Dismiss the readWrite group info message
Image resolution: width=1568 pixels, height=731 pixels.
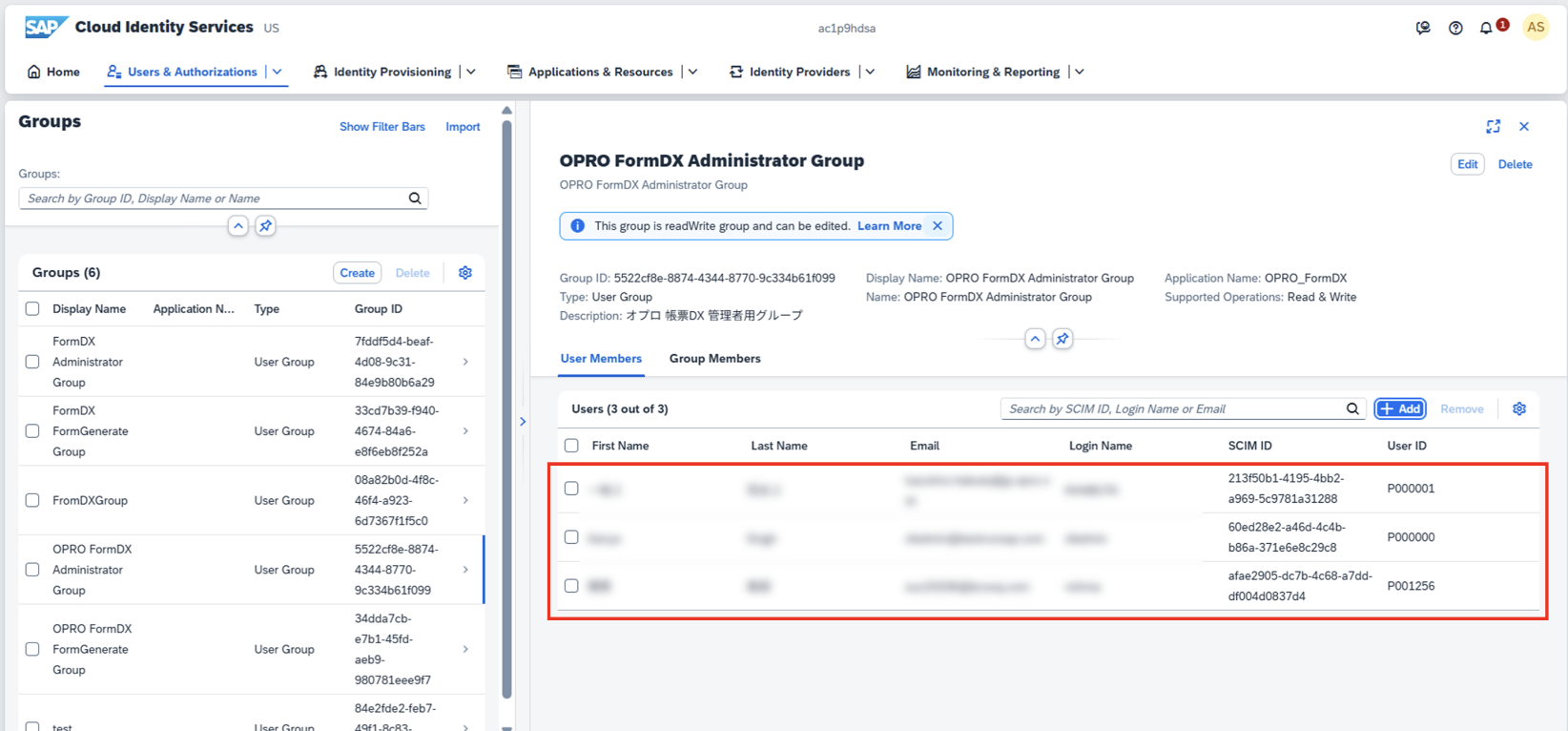coord(938,226)
